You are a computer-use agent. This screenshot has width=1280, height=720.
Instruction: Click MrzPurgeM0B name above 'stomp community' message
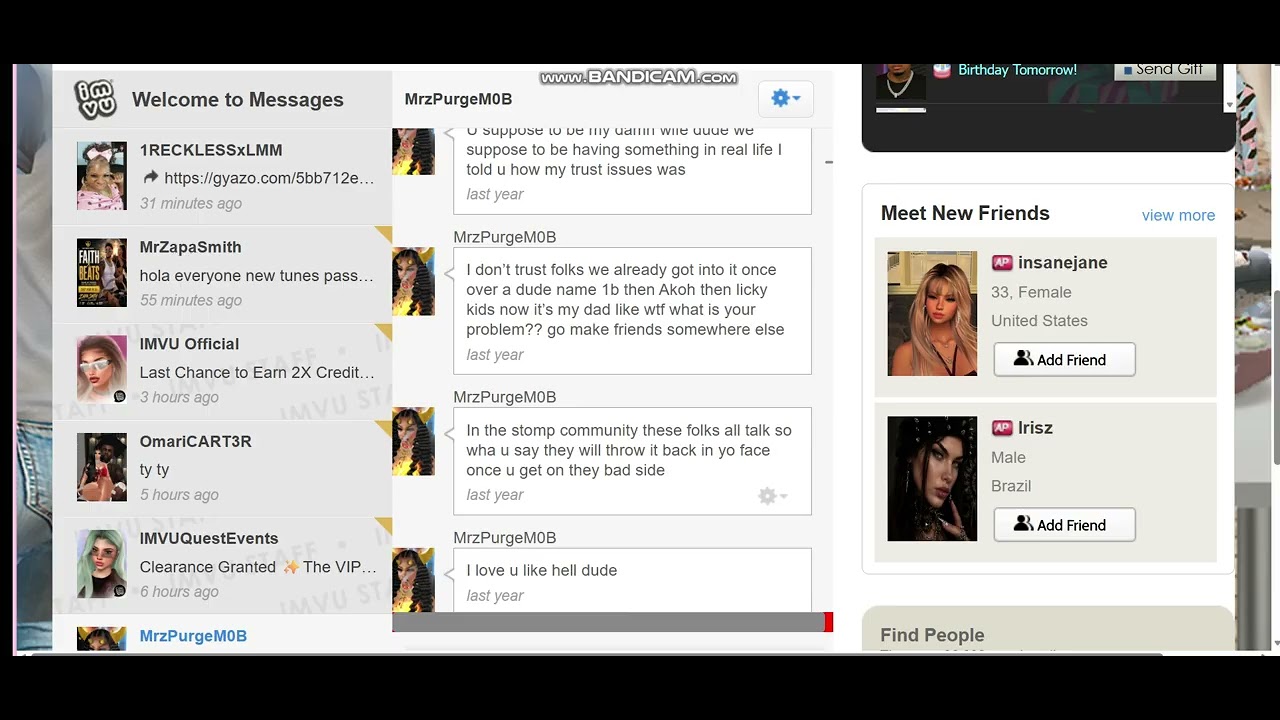[505, 397]
